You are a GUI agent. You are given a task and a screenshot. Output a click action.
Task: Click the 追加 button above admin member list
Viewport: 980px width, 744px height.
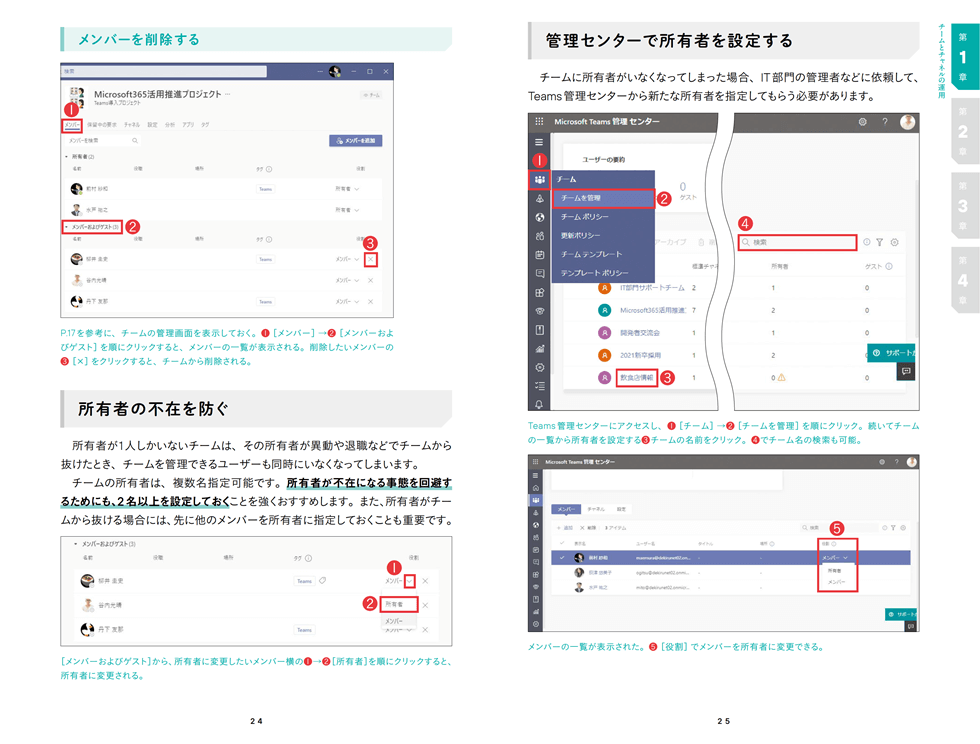click(565, 528)
